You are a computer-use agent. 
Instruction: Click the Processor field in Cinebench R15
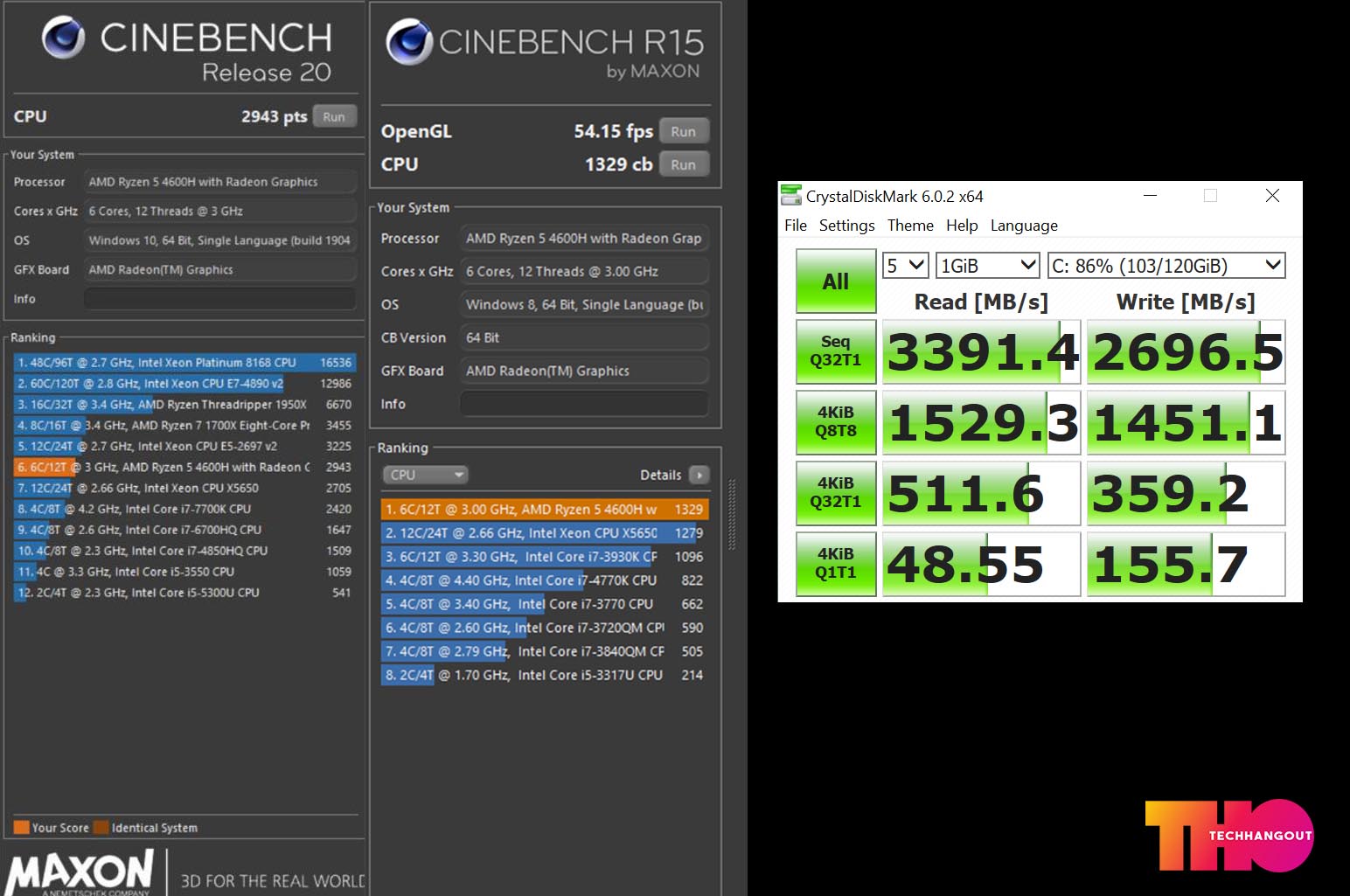(584, 238)
